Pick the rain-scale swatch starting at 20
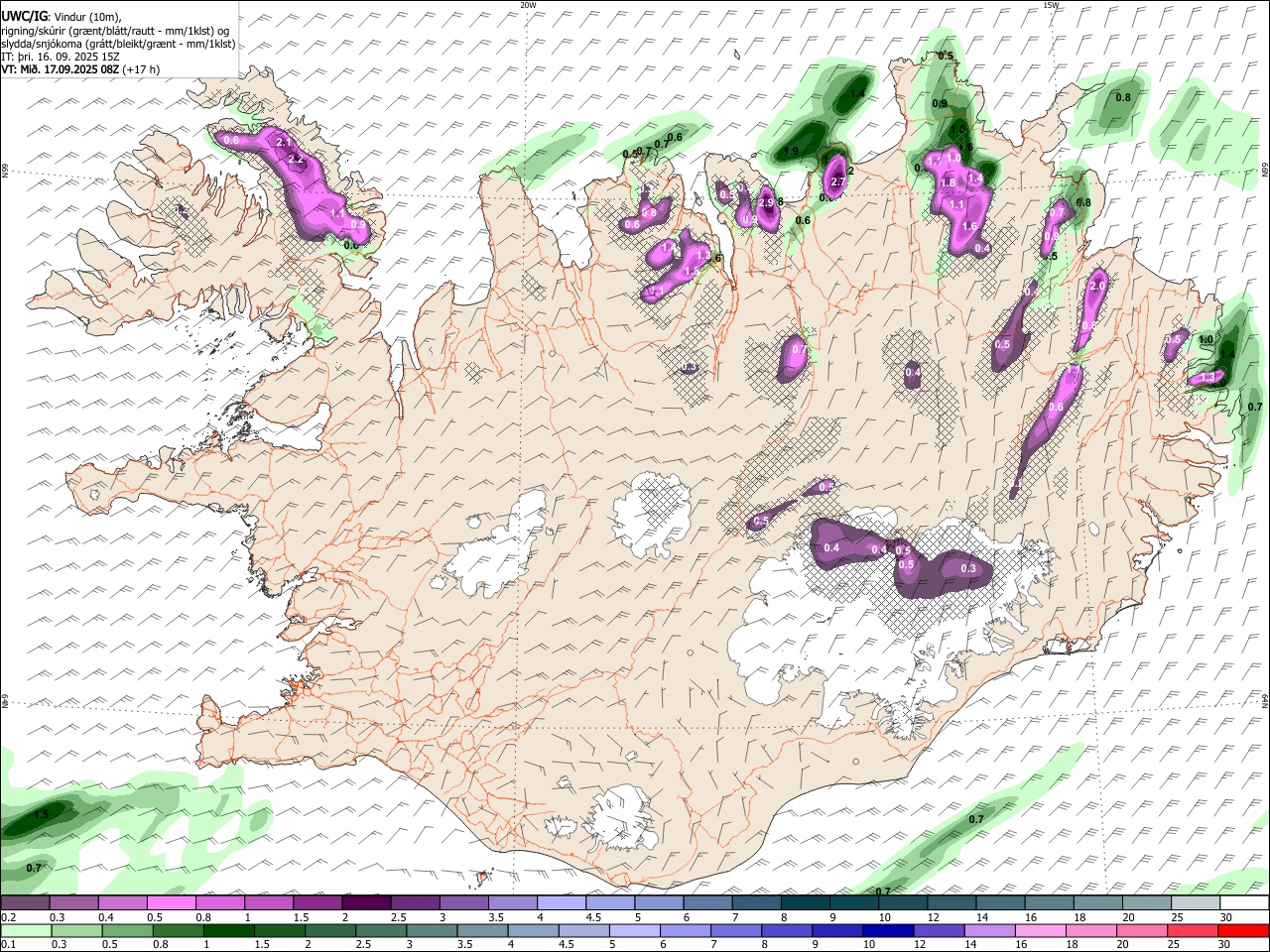1270x952 pixels. [x=1142, y=931]
